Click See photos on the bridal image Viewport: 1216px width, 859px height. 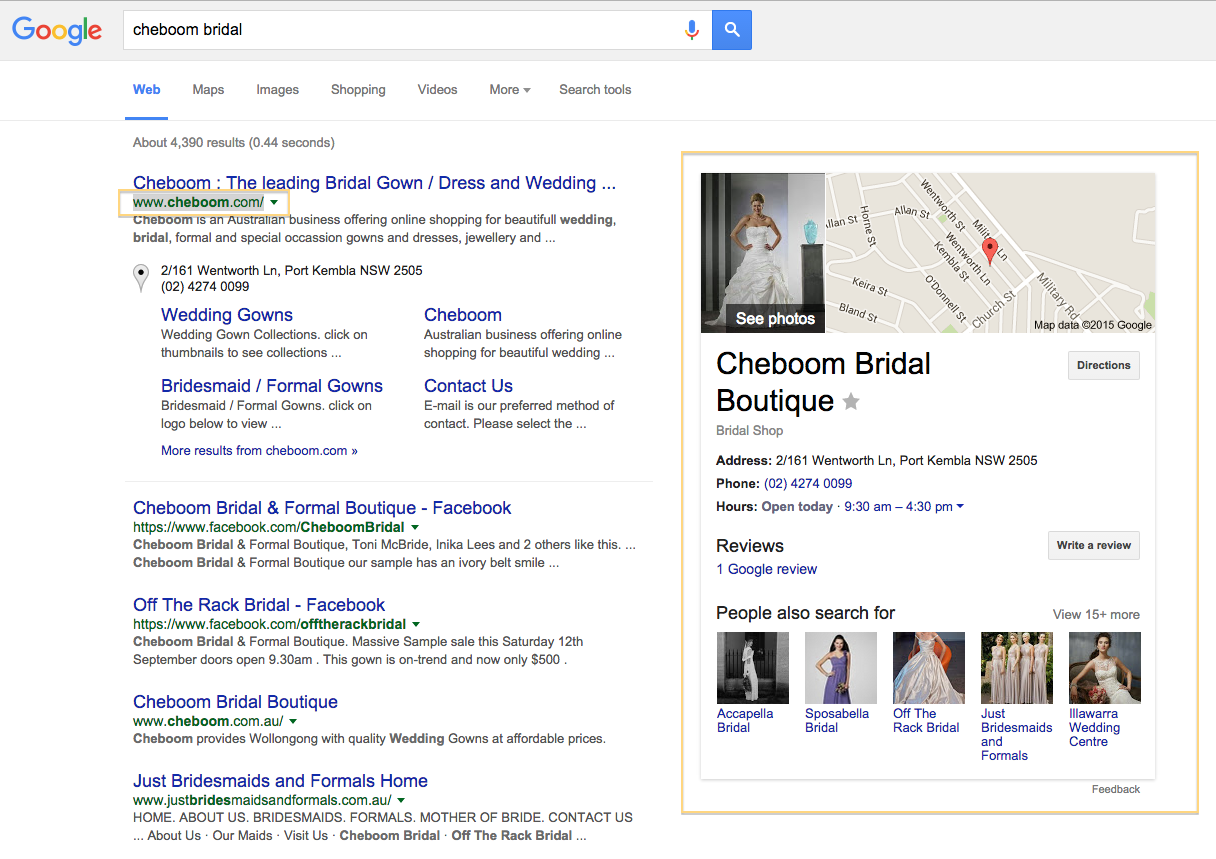(775, 319)
